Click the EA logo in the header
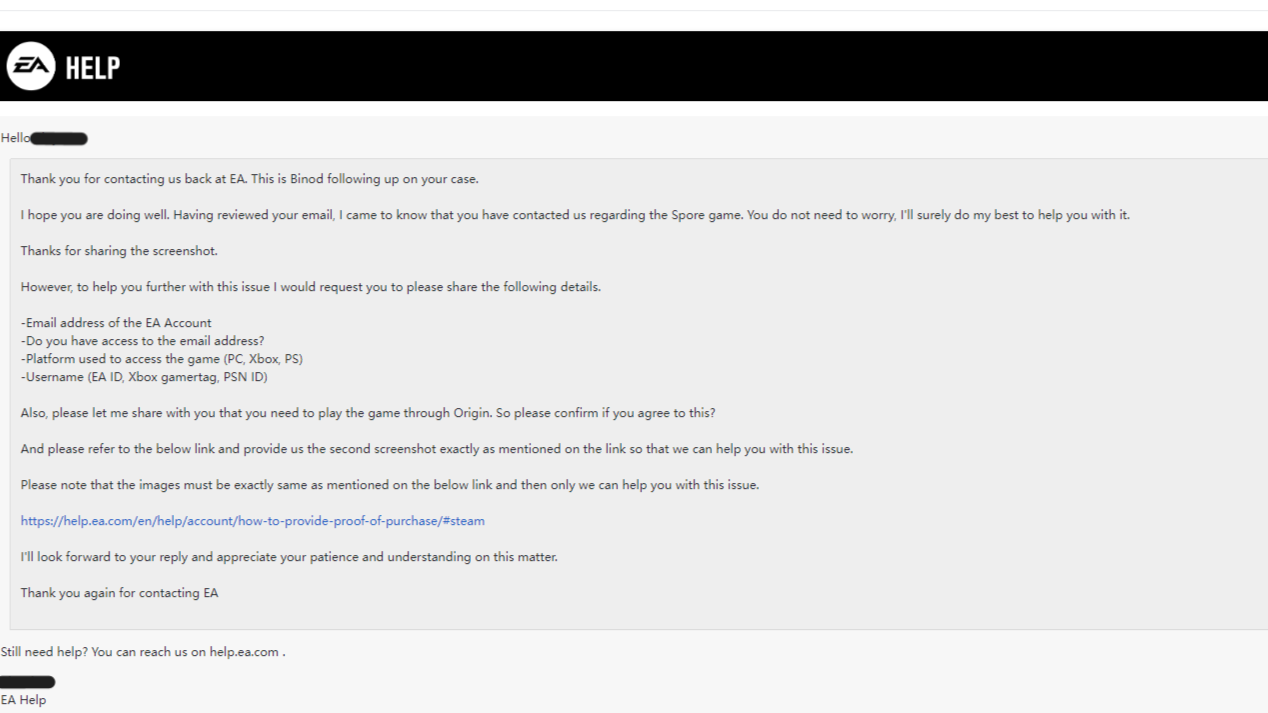This screenshot has width=1268, height=713. tap(30, 66)
